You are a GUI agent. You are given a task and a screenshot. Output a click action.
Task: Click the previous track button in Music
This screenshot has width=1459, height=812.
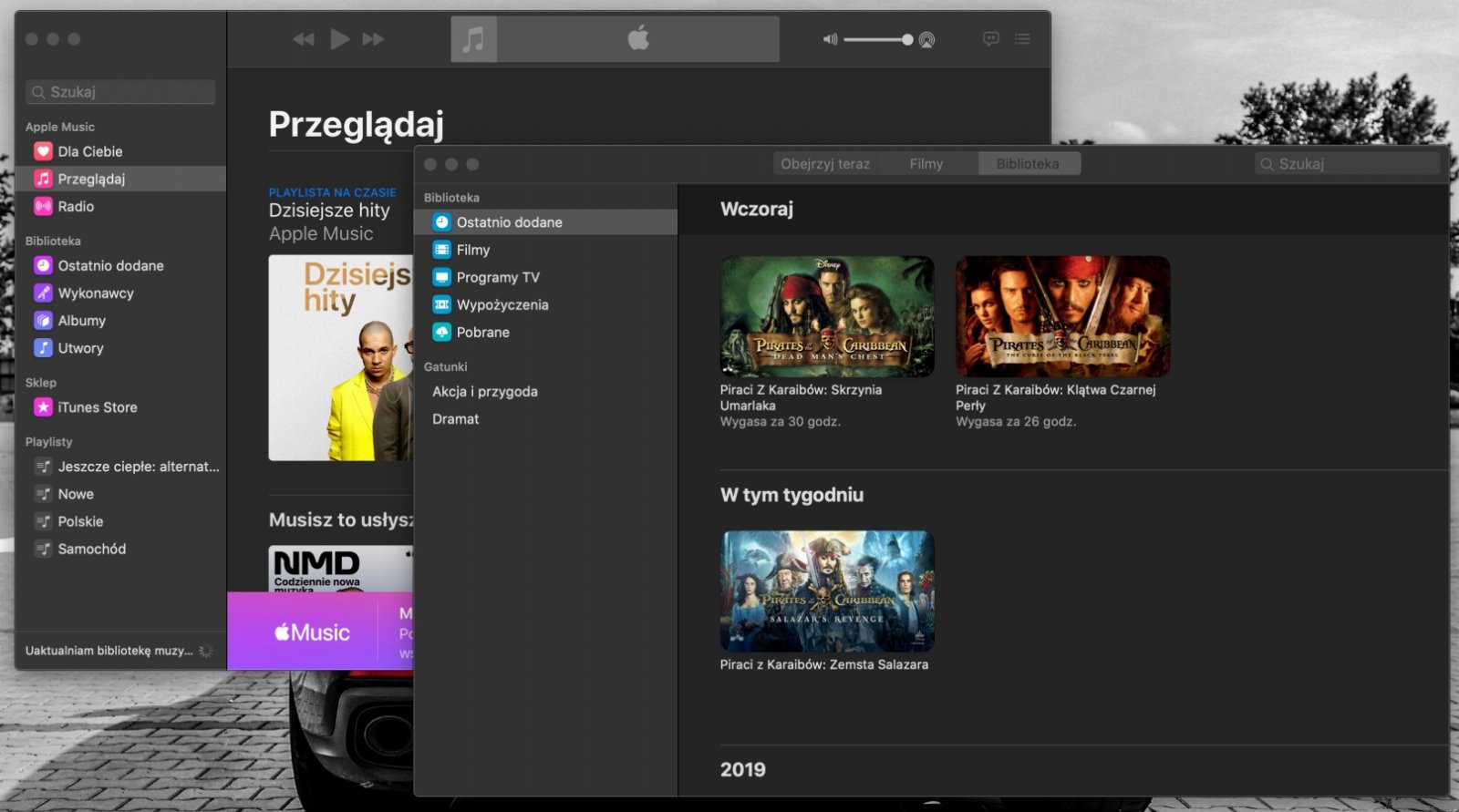point(303,39)
